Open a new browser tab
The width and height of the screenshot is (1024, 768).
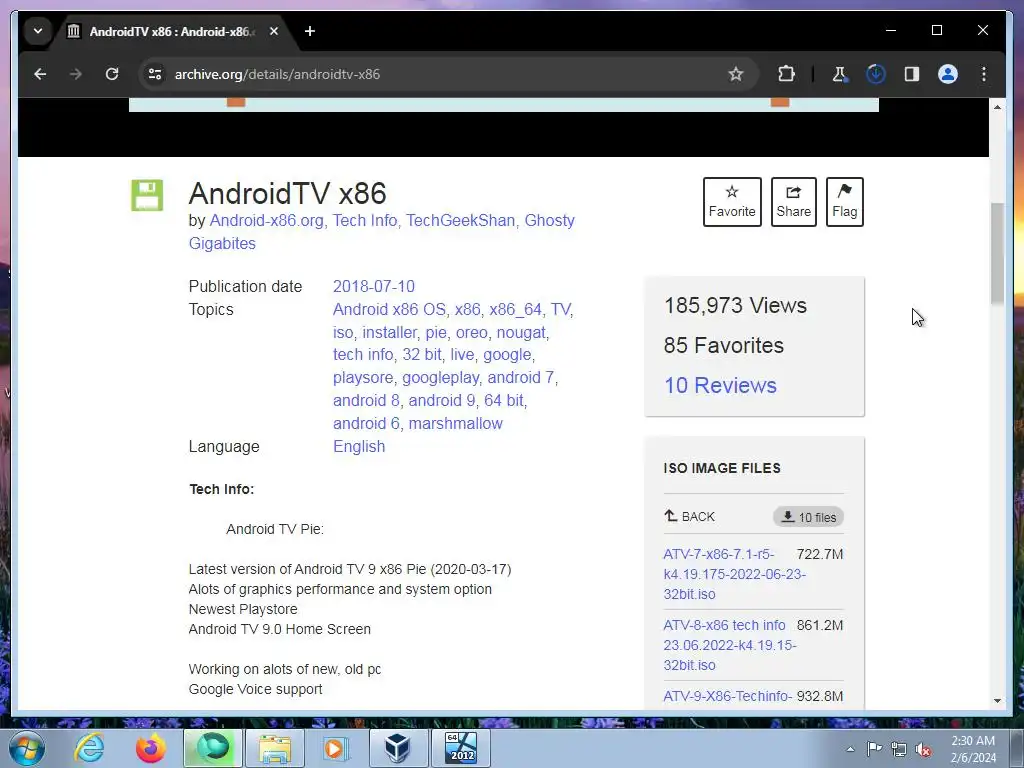pos(310,31)
